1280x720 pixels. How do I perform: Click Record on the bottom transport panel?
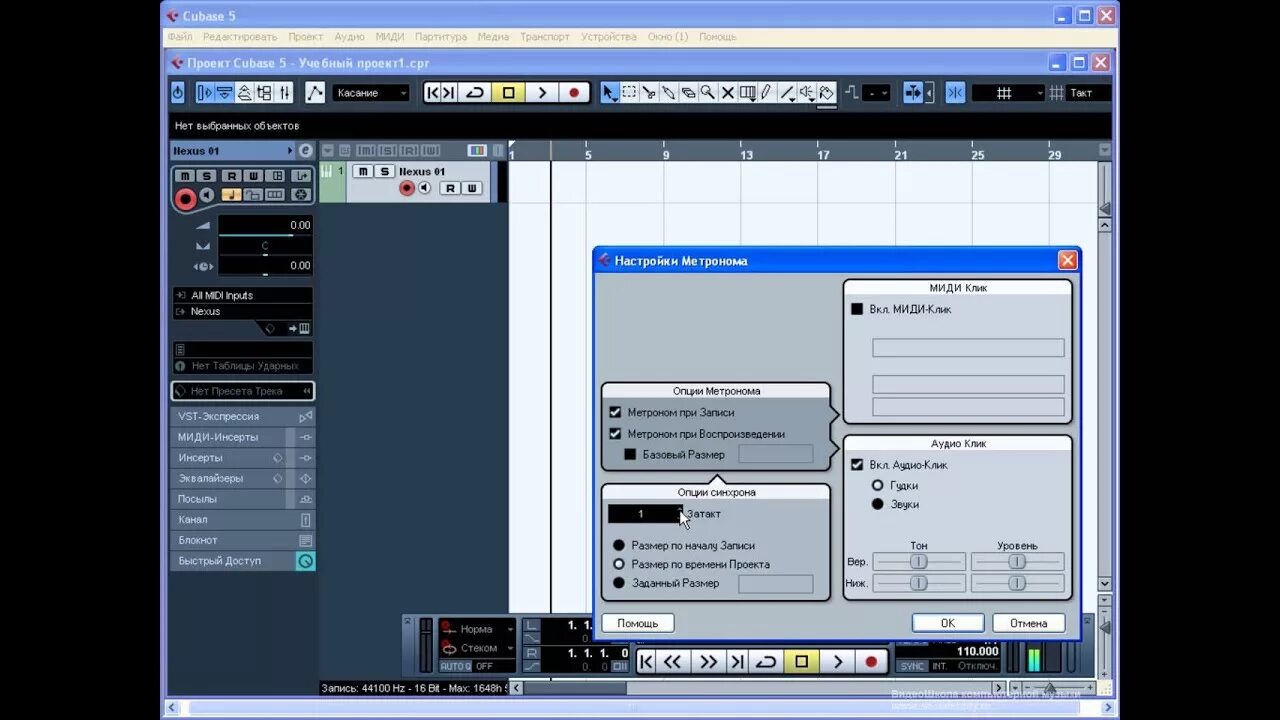[871, 661]
